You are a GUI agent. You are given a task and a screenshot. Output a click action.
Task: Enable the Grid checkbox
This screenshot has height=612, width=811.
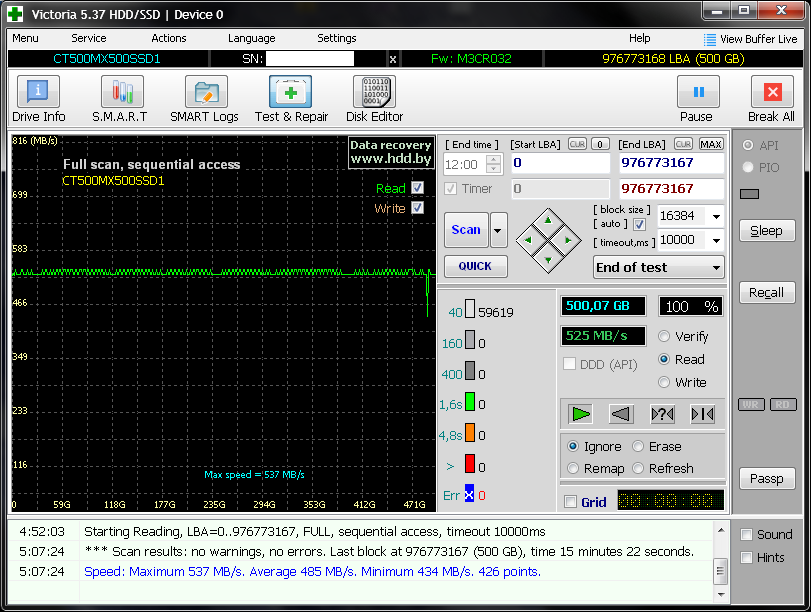(570, 501)
